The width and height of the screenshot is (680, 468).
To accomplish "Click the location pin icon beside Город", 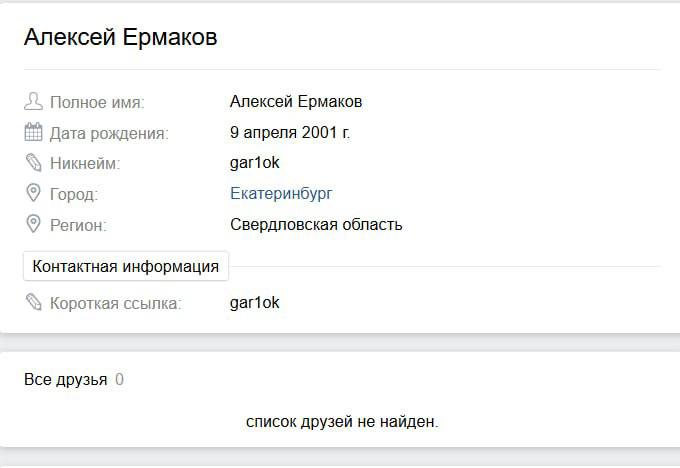I will point(33,194).
